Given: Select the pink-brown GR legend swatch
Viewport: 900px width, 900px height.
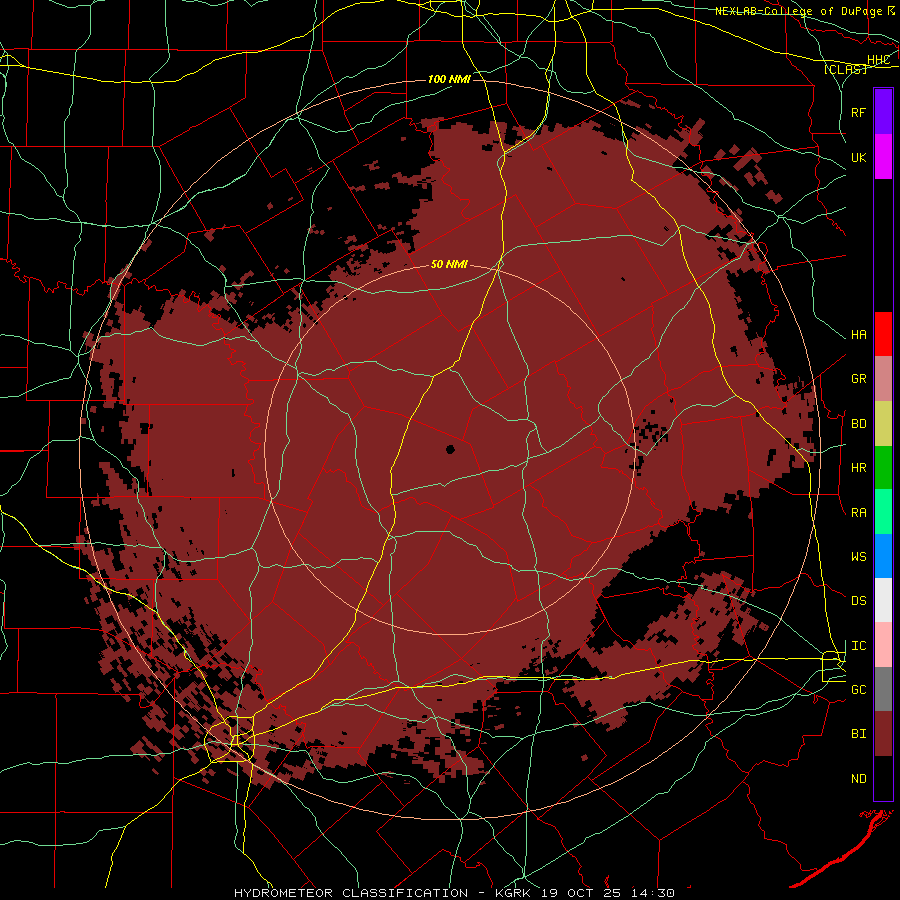Looking at the screenshot, I should [x=883, y=379].
